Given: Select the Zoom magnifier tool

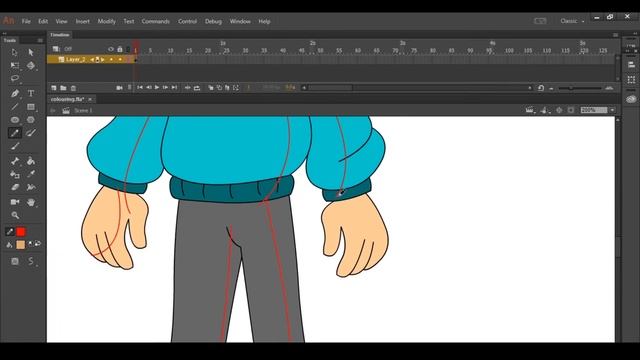Looking at the screenshot, I should tap(15, 215).
